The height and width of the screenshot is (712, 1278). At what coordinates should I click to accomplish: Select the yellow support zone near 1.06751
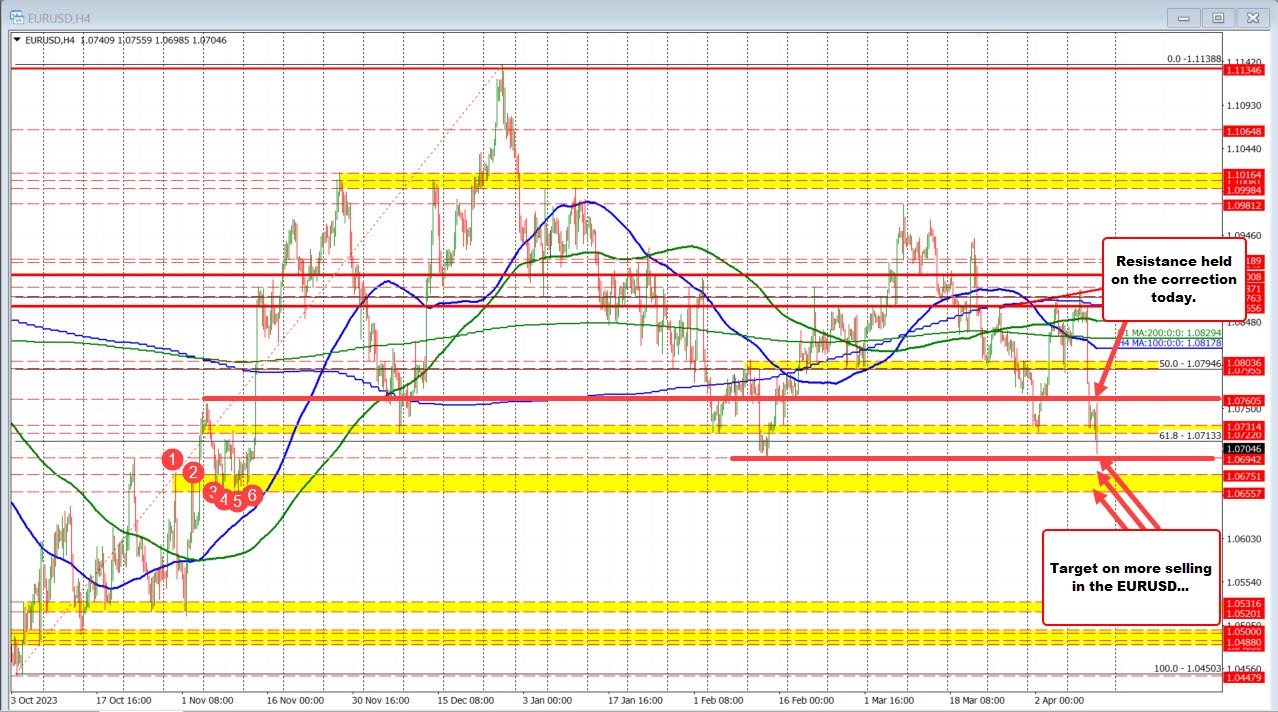(x=600, y=485)
